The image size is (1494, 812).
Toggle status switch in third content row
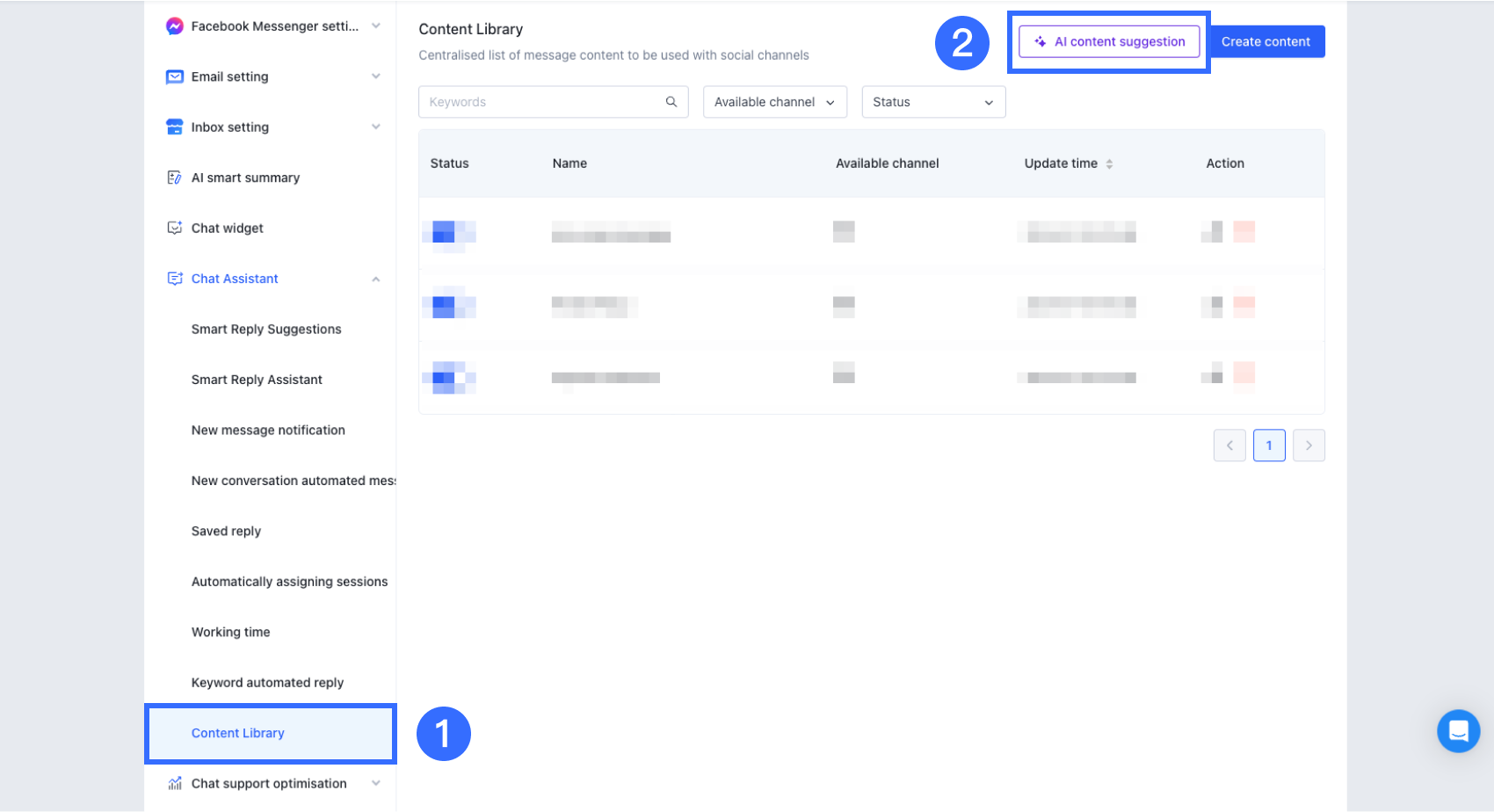click(x=448, y=378)
